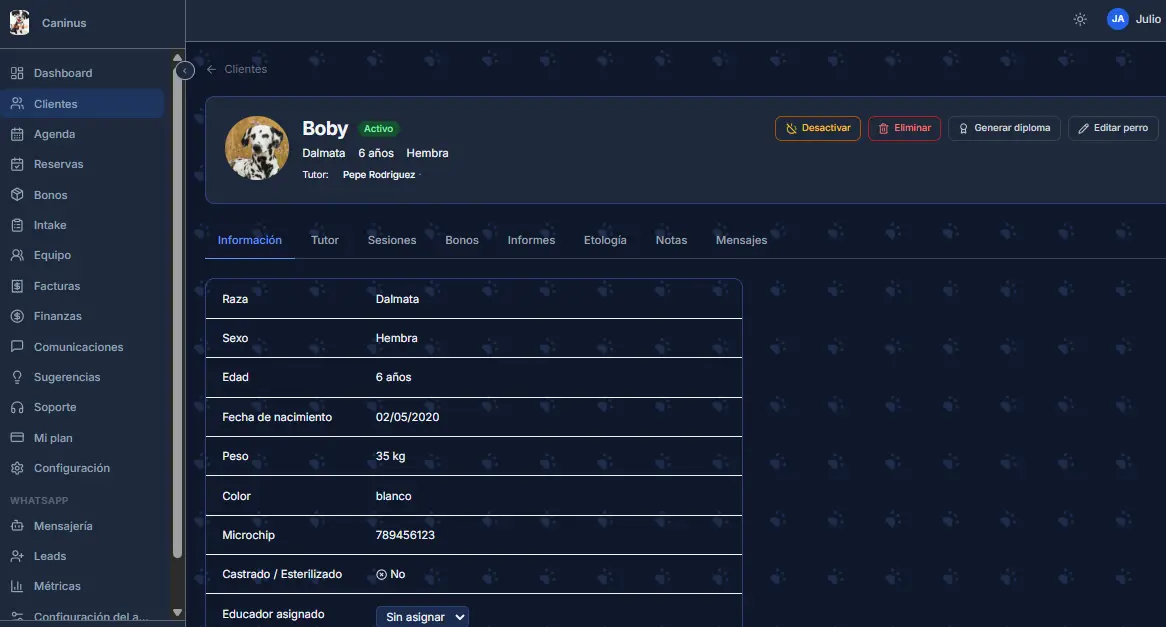This screenshot has height=627, width=1166.
Task: Click the Finanzas dollar icon
Action: coord(17,316)
